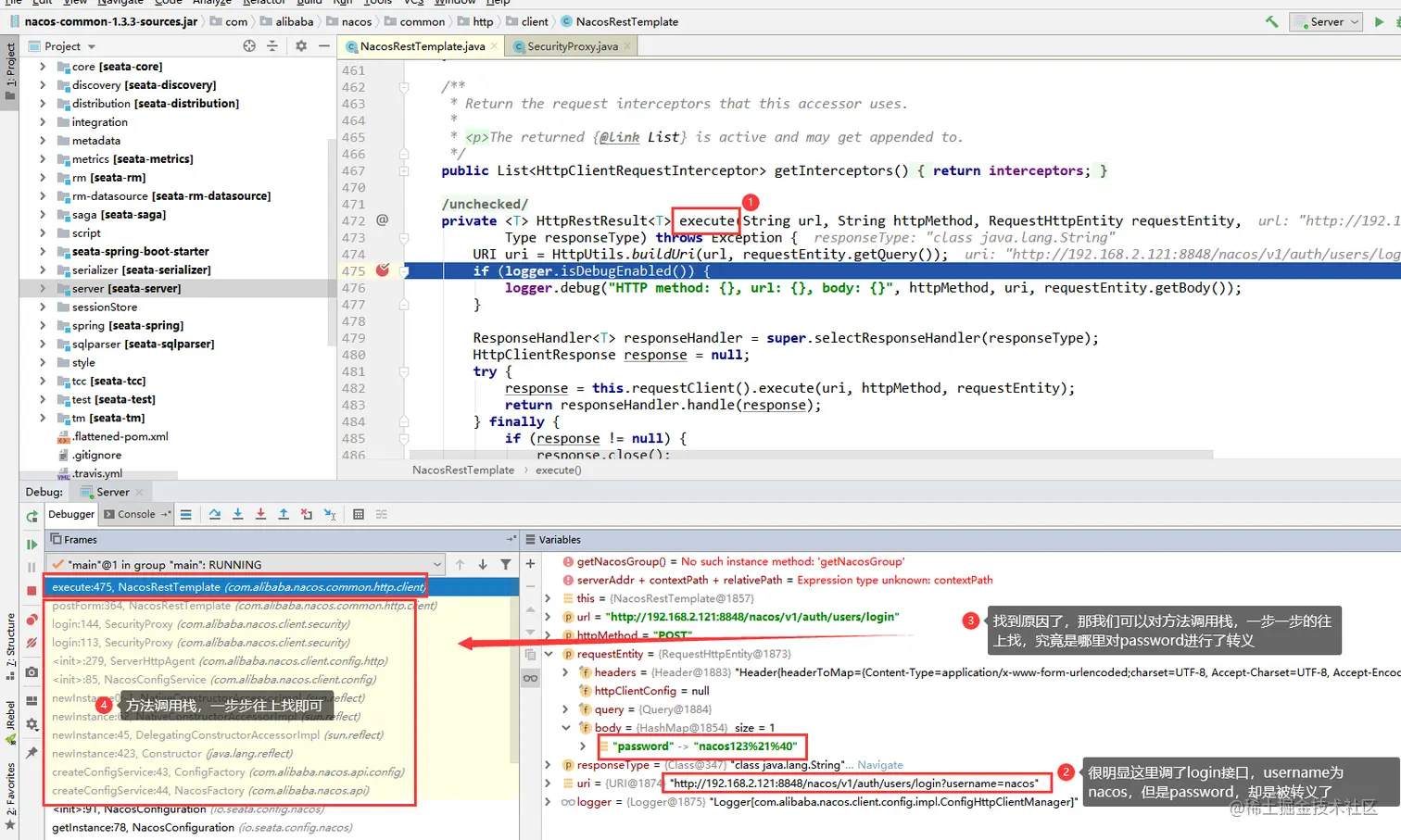Viewport: 1401px width, 840px height.
Task: Toggle the breakpoint on line 475
Action: tap(383, 270)
